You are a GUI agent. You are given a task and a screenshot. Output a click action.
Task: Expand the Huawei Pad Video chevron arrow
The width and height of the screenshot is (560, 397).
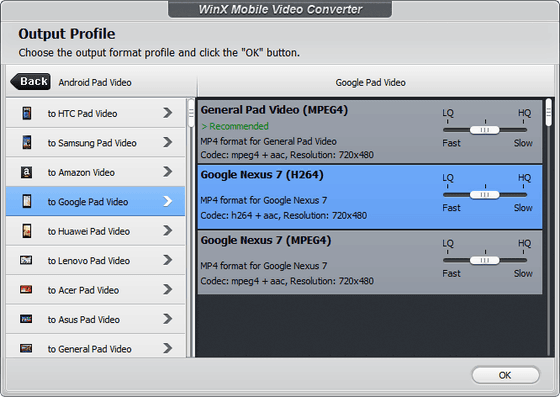tap(168, 231)
